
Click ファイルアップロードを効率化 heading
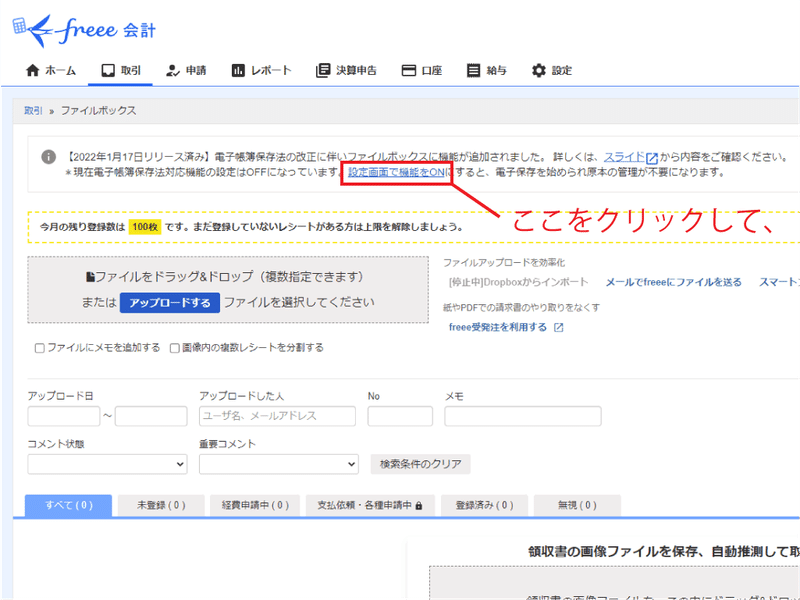[504, 263]
